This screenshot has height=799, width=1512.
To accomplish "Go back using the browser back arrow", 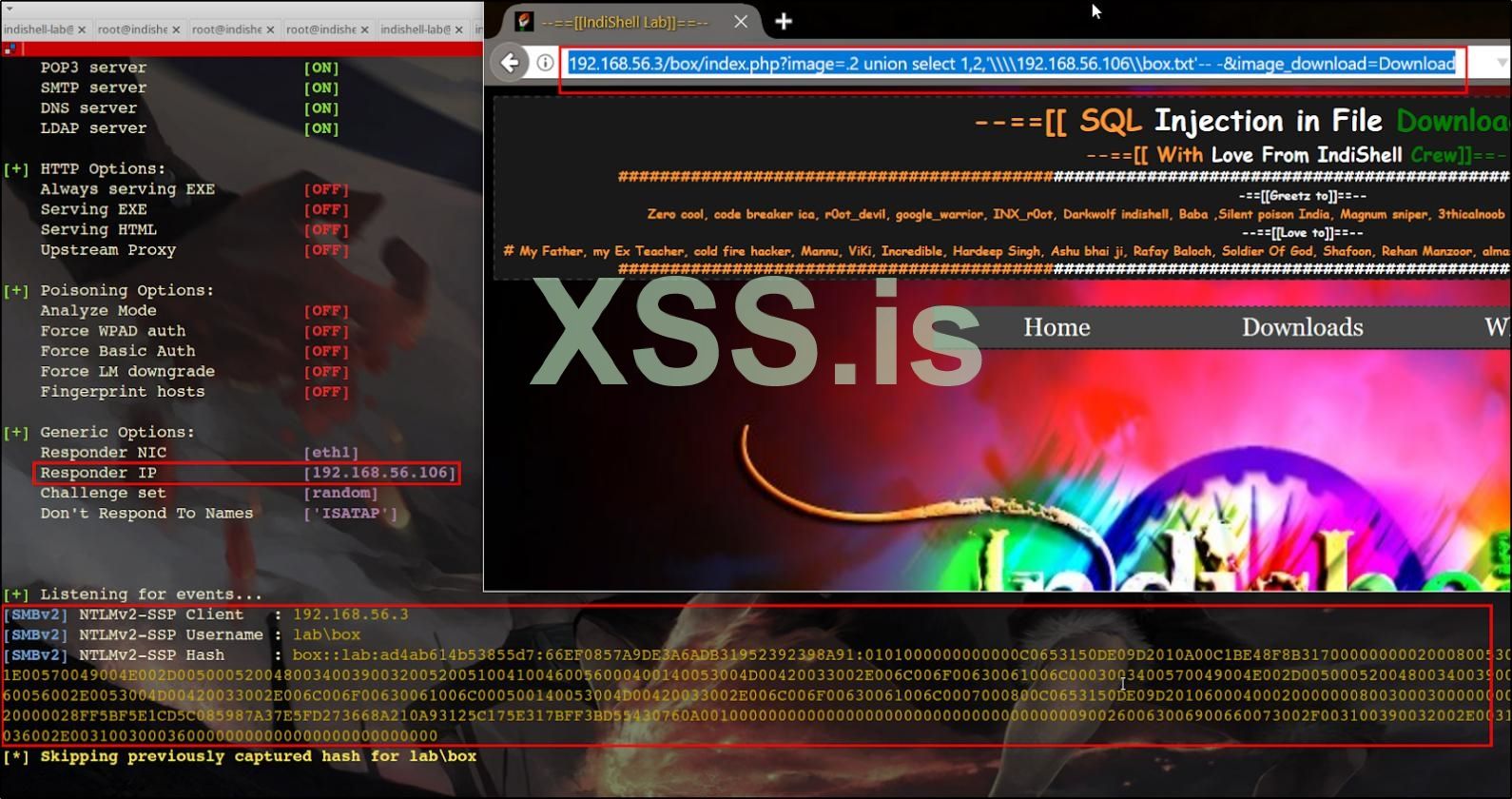I will pyautogui.click(x=510, y=63).
